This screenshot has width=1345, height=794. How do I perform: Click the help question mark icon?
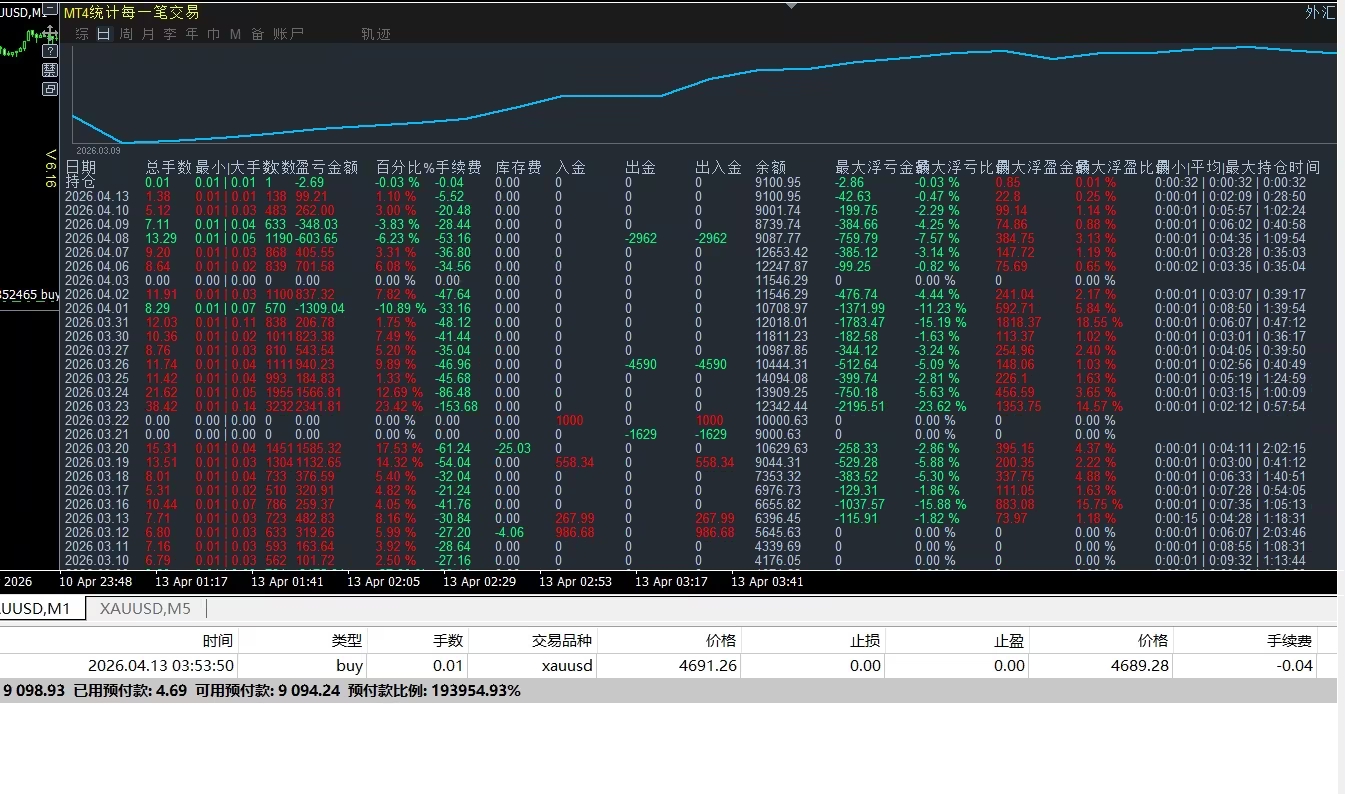(x=50, y=52)
